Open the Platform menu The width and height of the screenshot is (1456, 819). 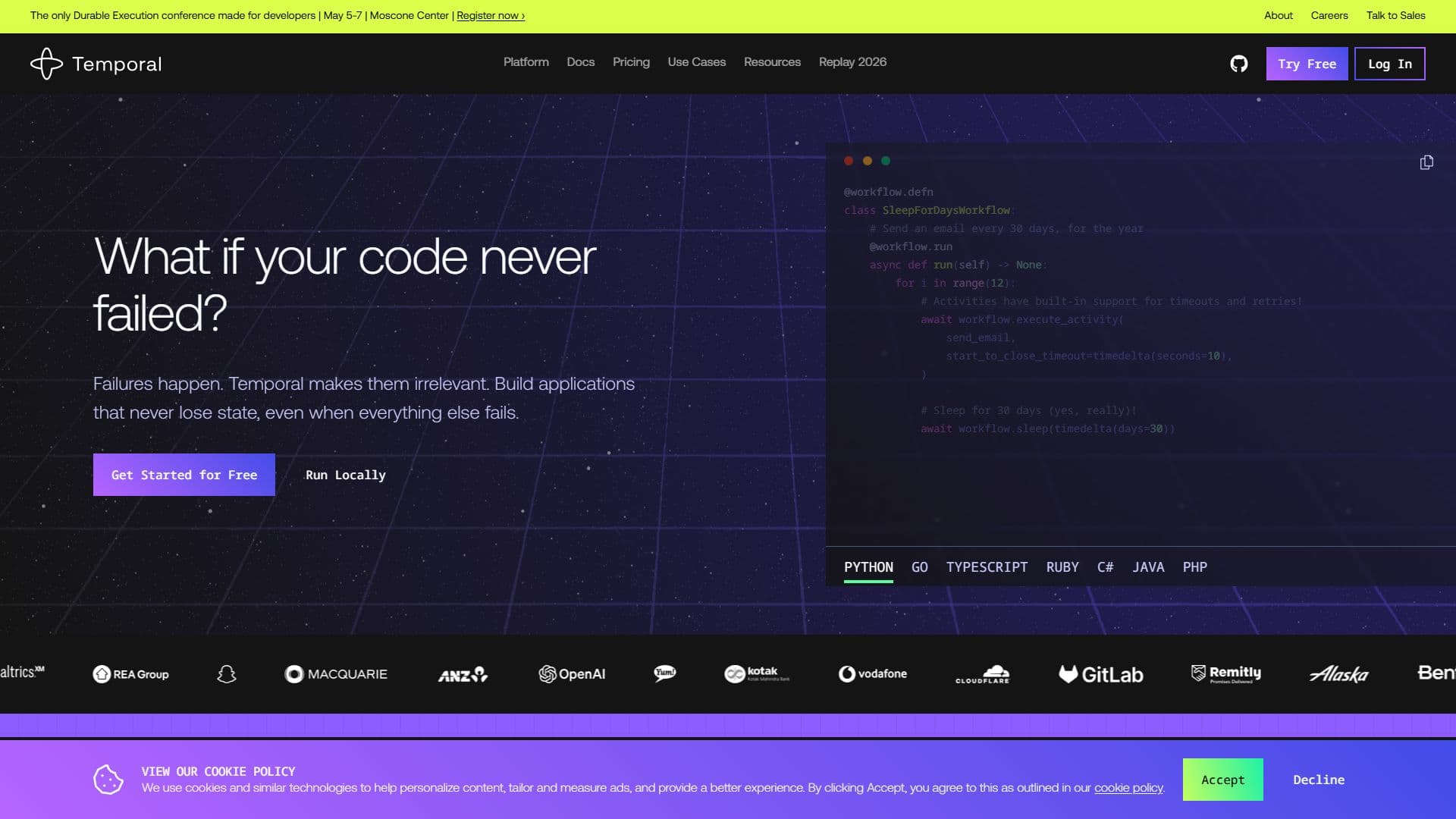(x=526, y=62)
